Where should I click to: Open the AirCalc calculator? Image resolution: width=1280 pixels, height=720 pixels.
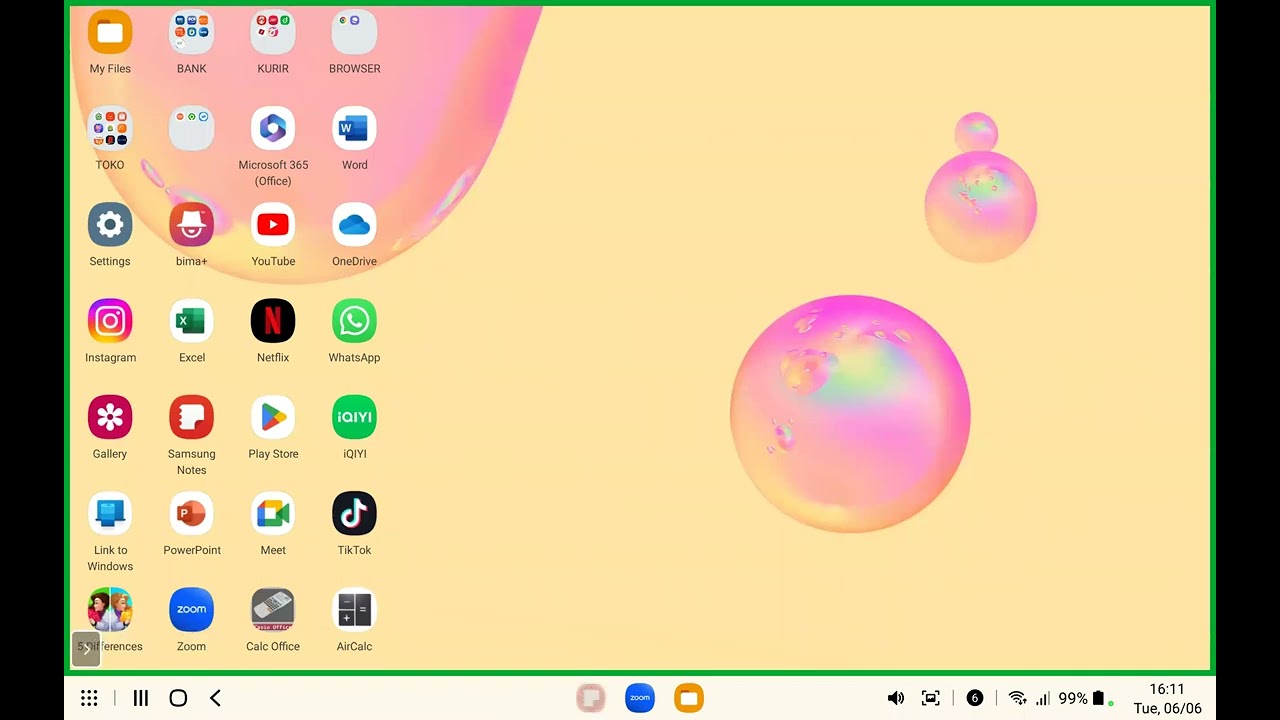tap(354, 610)
